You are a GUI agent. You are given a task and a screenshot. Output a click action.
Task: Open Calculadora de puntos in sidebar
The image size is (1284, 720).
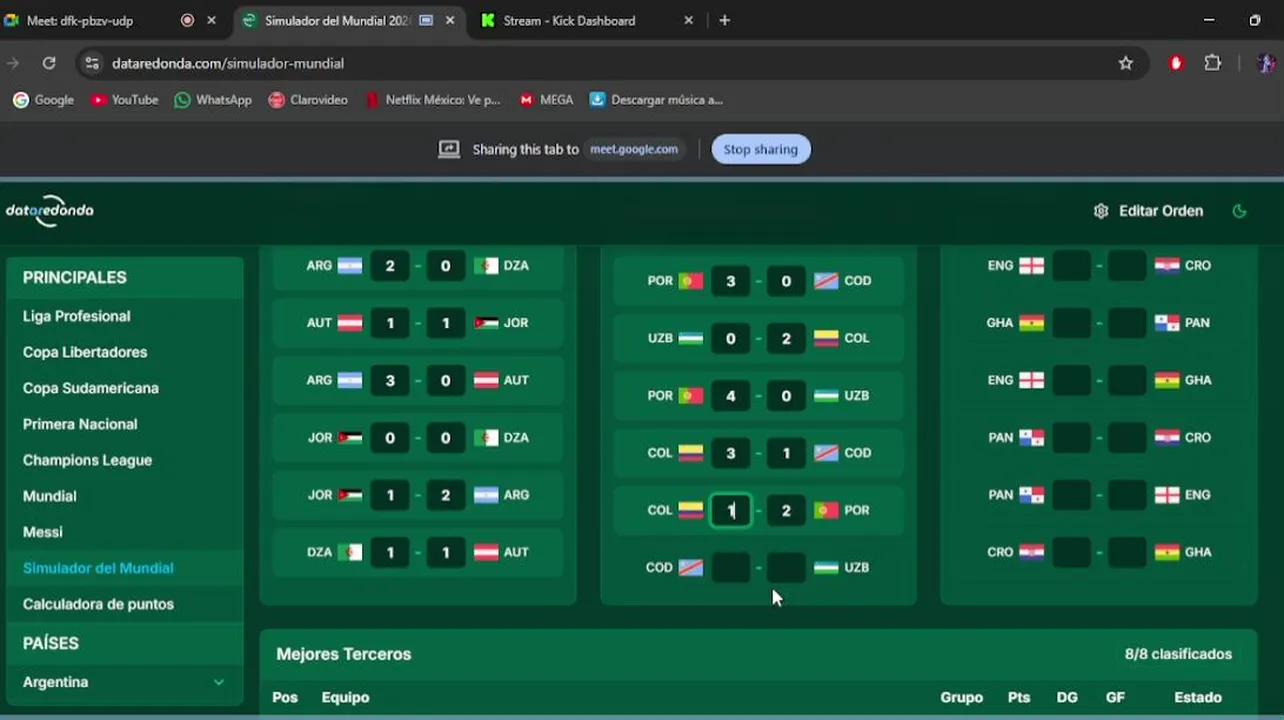[98, 604]
